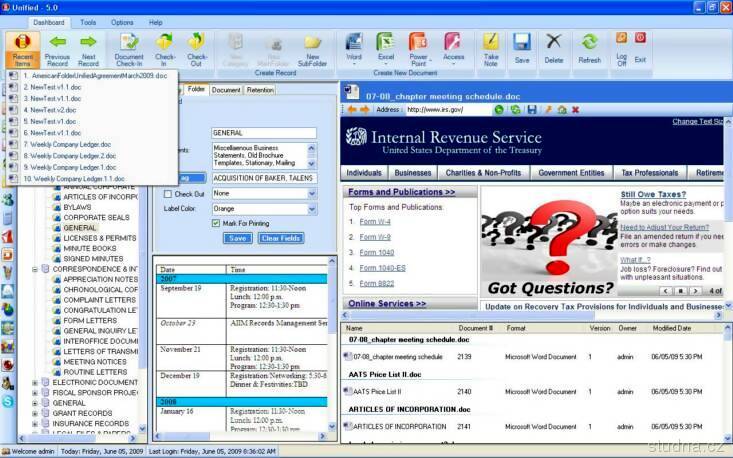This screenshot has height=458, width=733.
Task: Create a new Excel document
Action: [386, 49]
